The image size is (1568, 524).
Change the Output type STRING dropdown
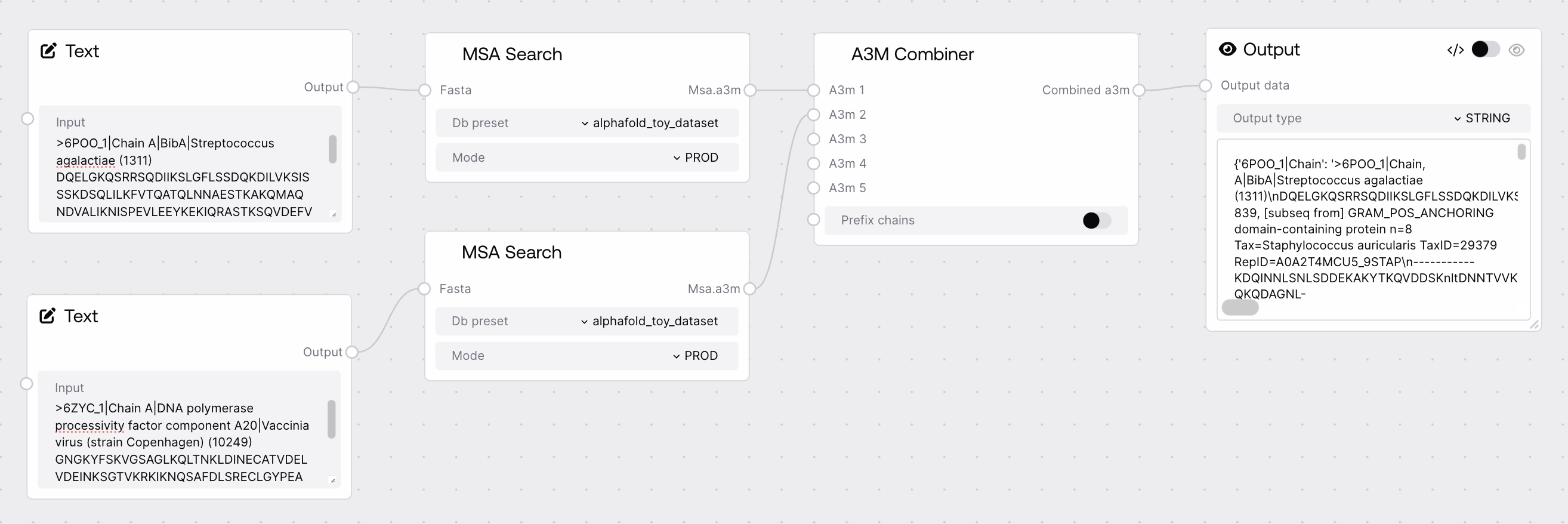pyautogui.click(x=1481, y=118)
